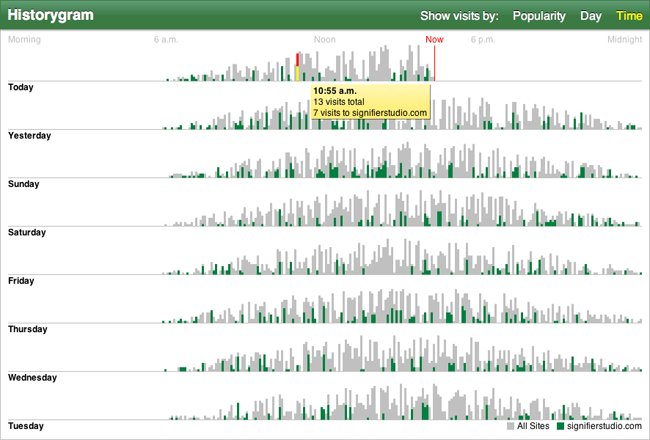Show visits by Popularity
This screenshot has height=440, width=650.
pos(539,16)
